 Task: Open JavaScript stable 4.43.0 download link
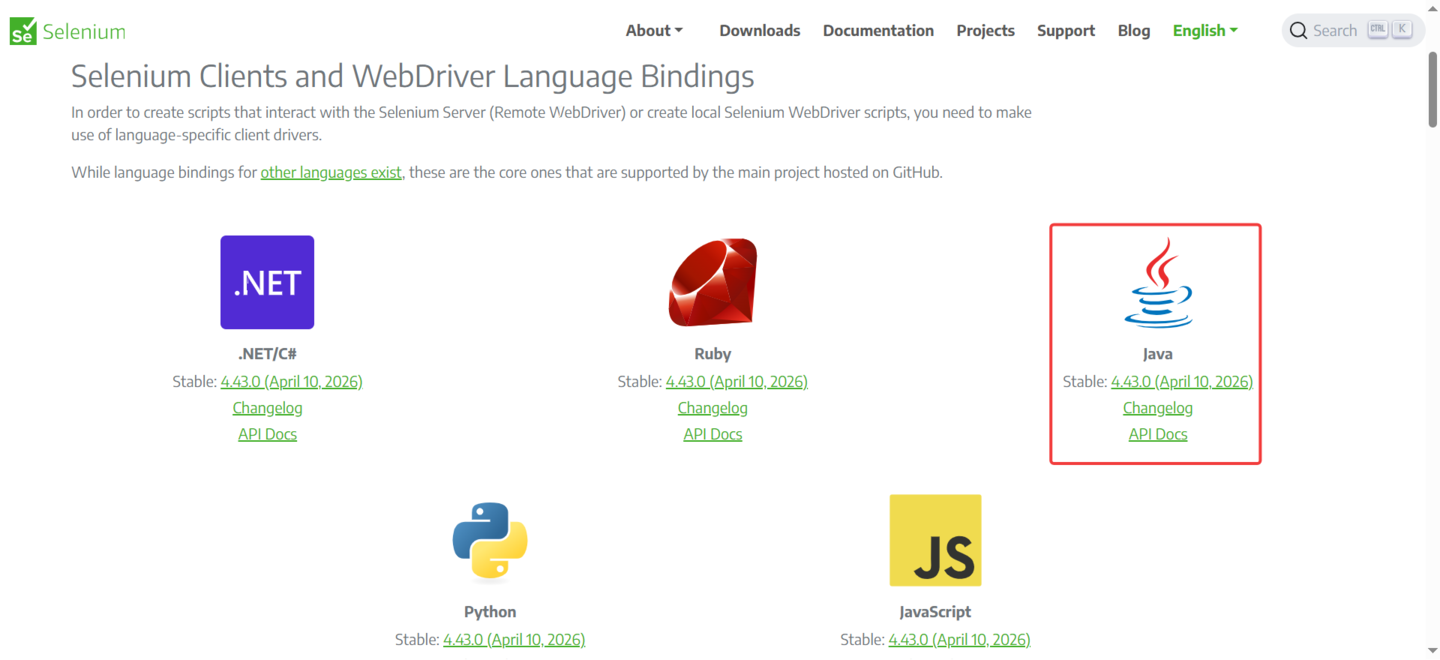click(959, 639)
